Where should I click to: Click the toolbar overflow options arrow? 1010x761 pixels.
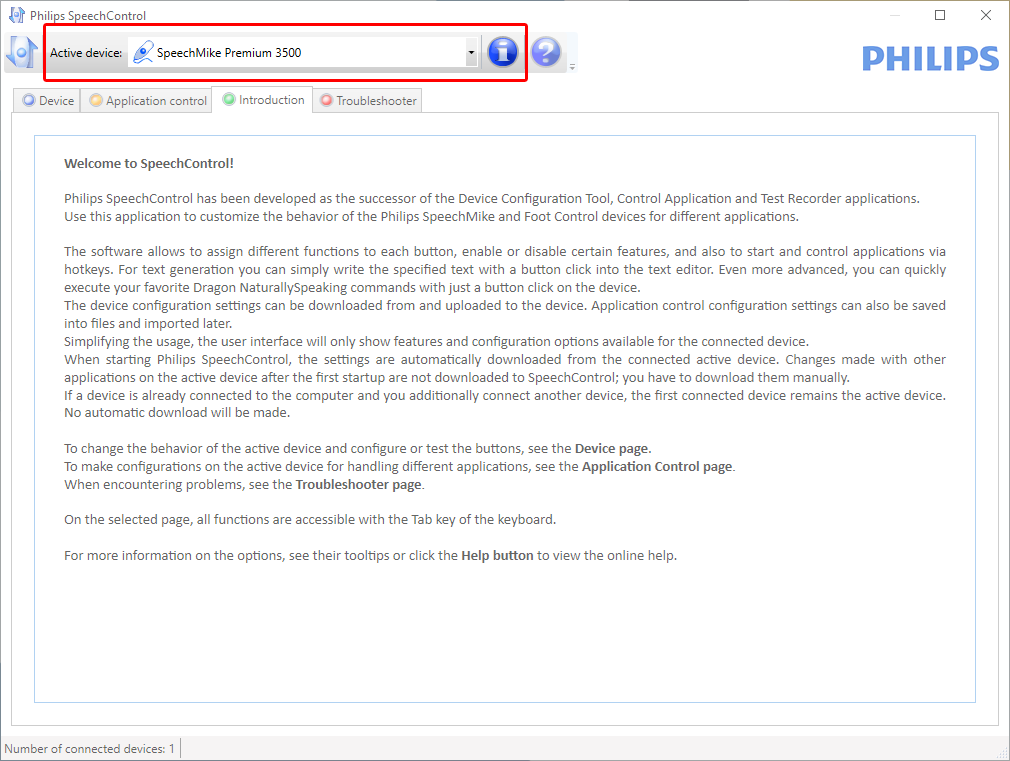572,66
